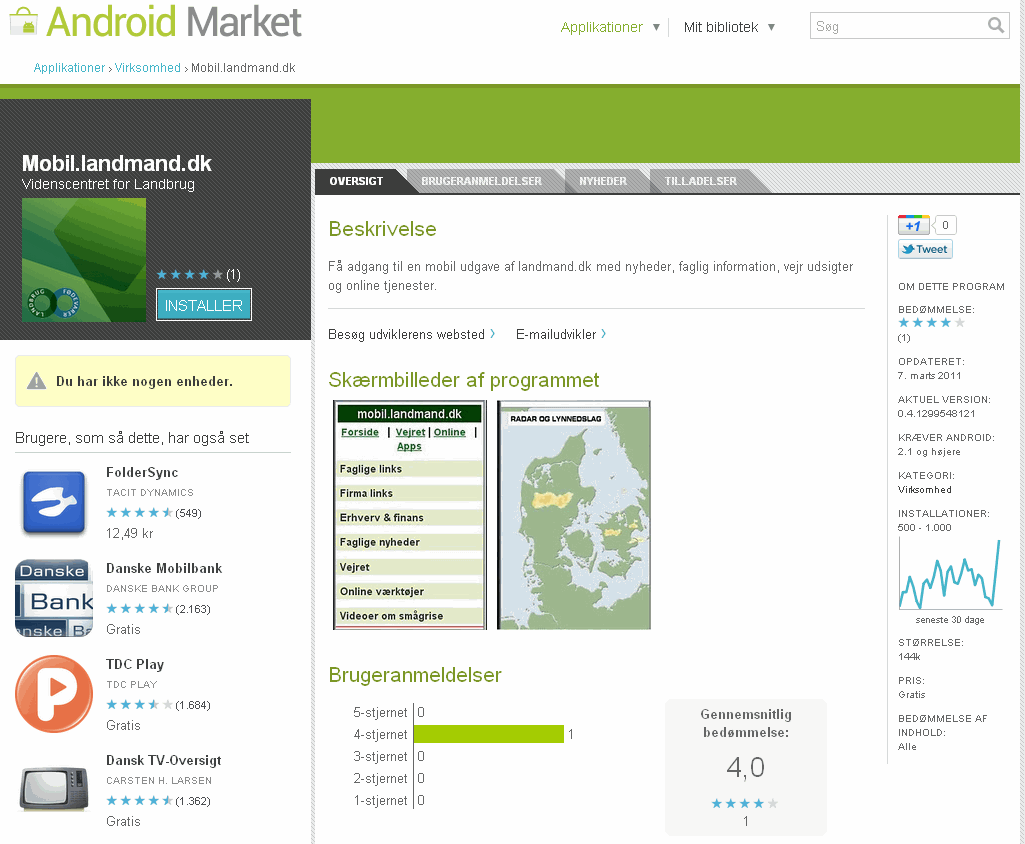1025x844 pixels.
Task: Share the app with Tweet button
Action: pos(925,250)
